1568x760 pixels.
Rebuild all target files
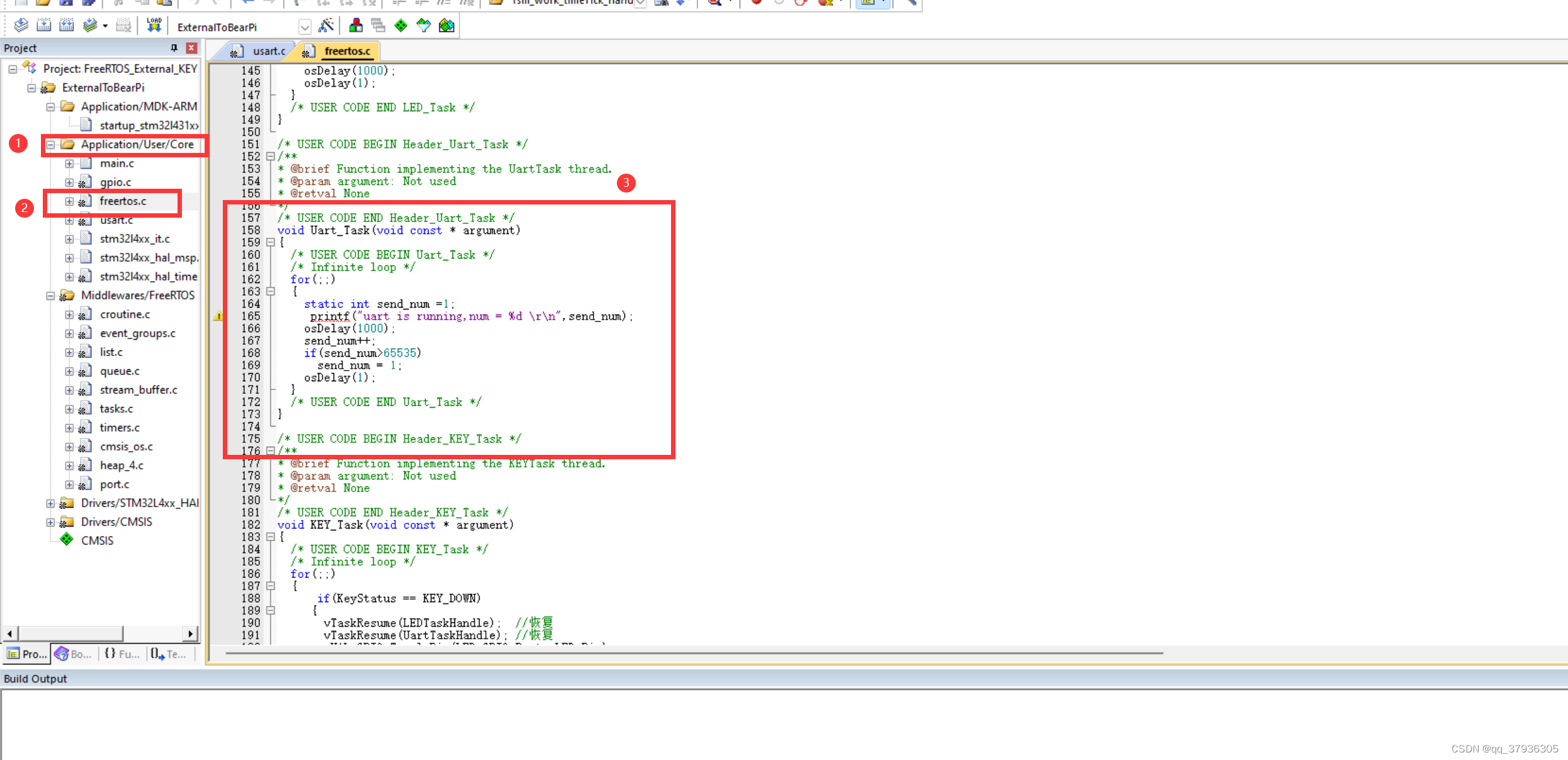[66, 26]
